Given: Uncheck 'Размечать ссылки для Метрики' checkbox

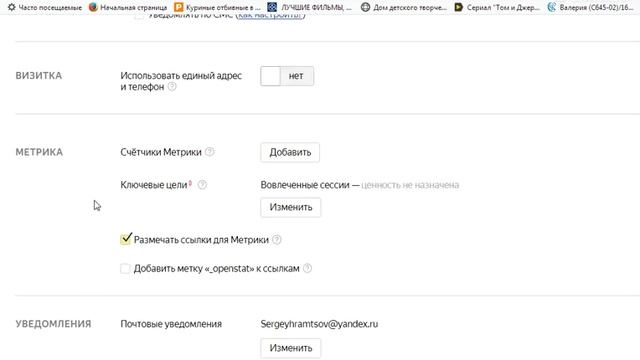Looking at the screenshot, I should coord(126,239).
